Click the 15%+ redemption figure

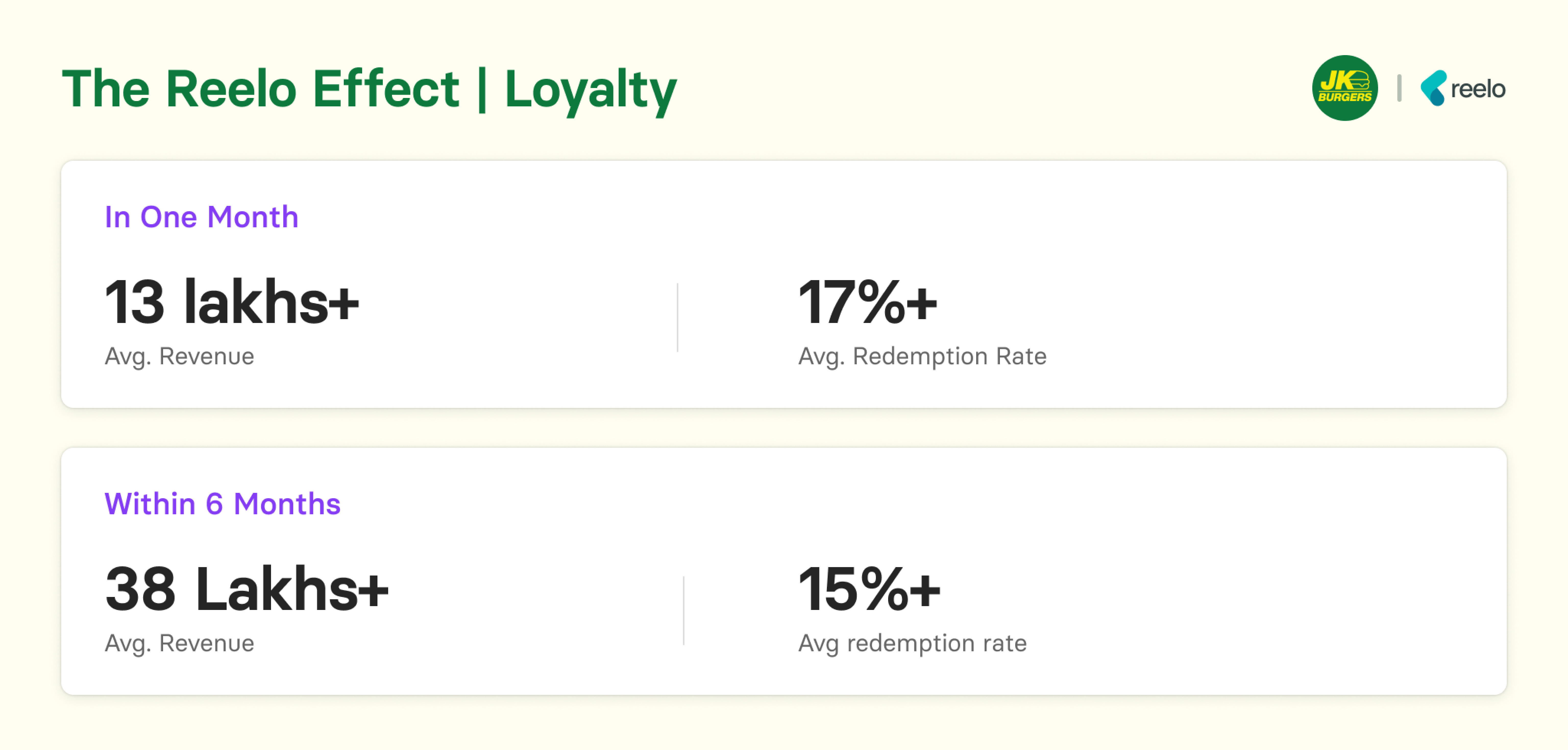pyautogui.click(x=869, y=589)
